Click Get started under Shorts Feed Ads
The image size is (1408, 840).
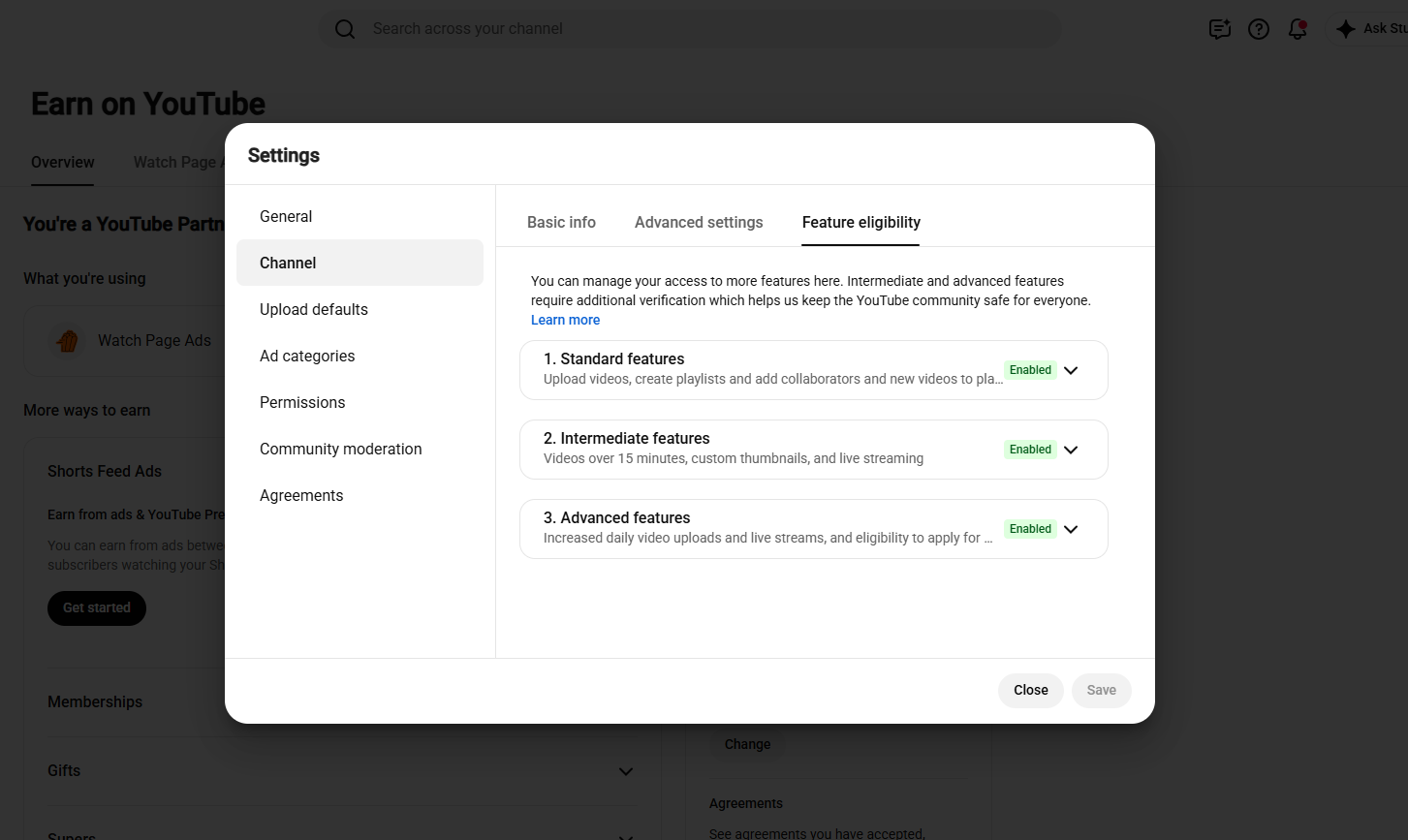pos(97,607)
